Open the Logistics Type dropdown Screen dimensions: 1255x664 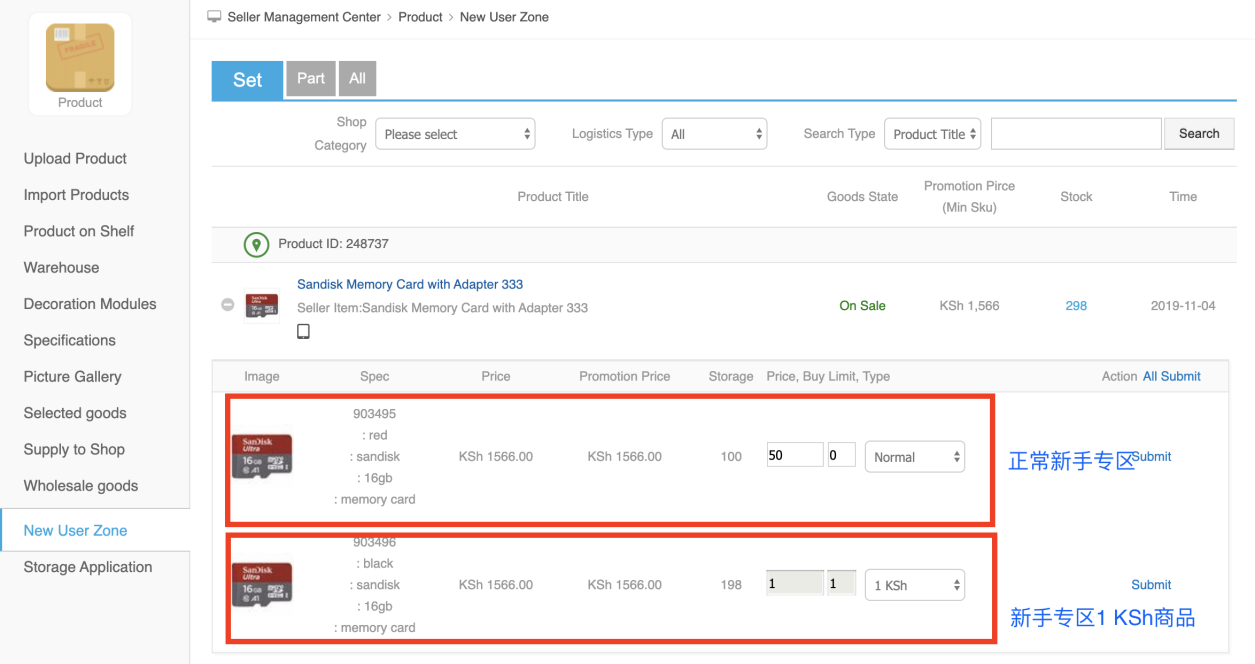[714, 134]
